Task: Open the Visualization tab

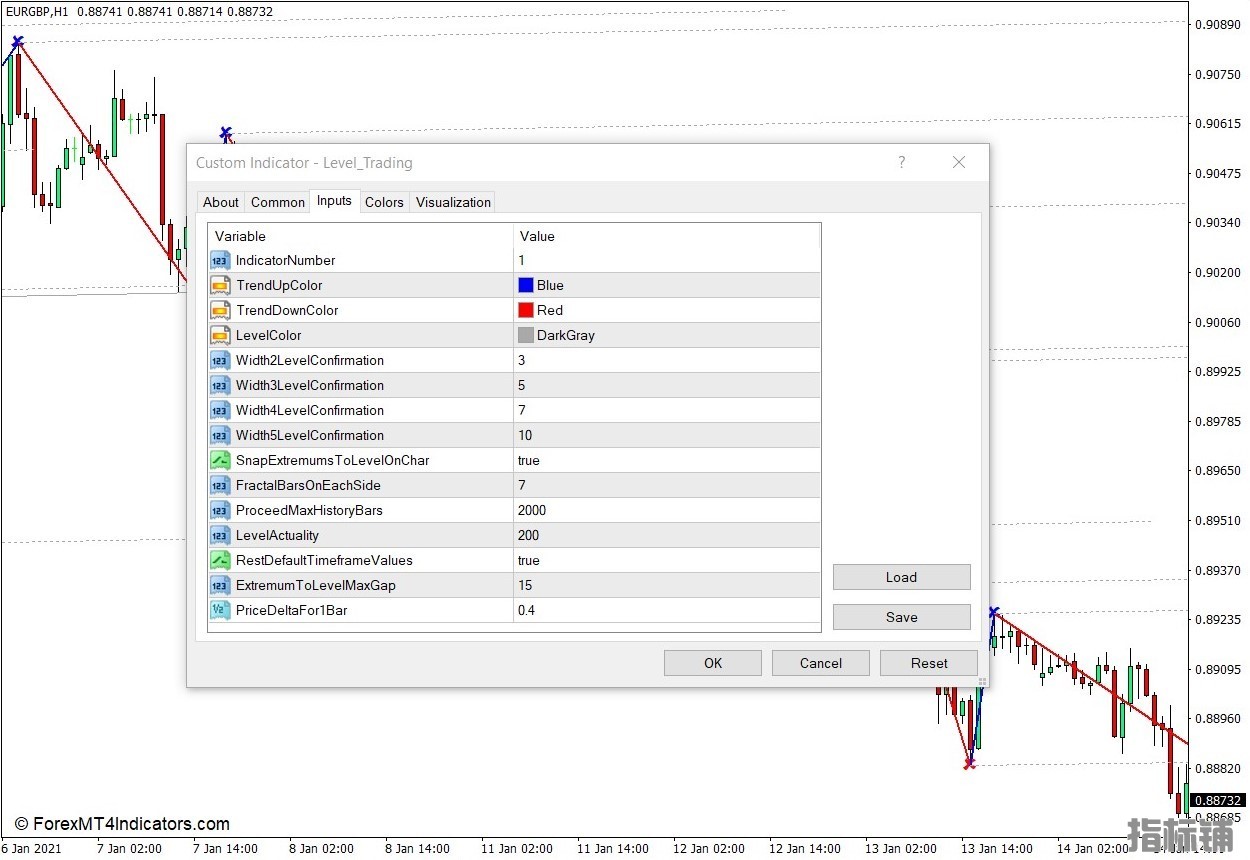Action: point(453,202)
